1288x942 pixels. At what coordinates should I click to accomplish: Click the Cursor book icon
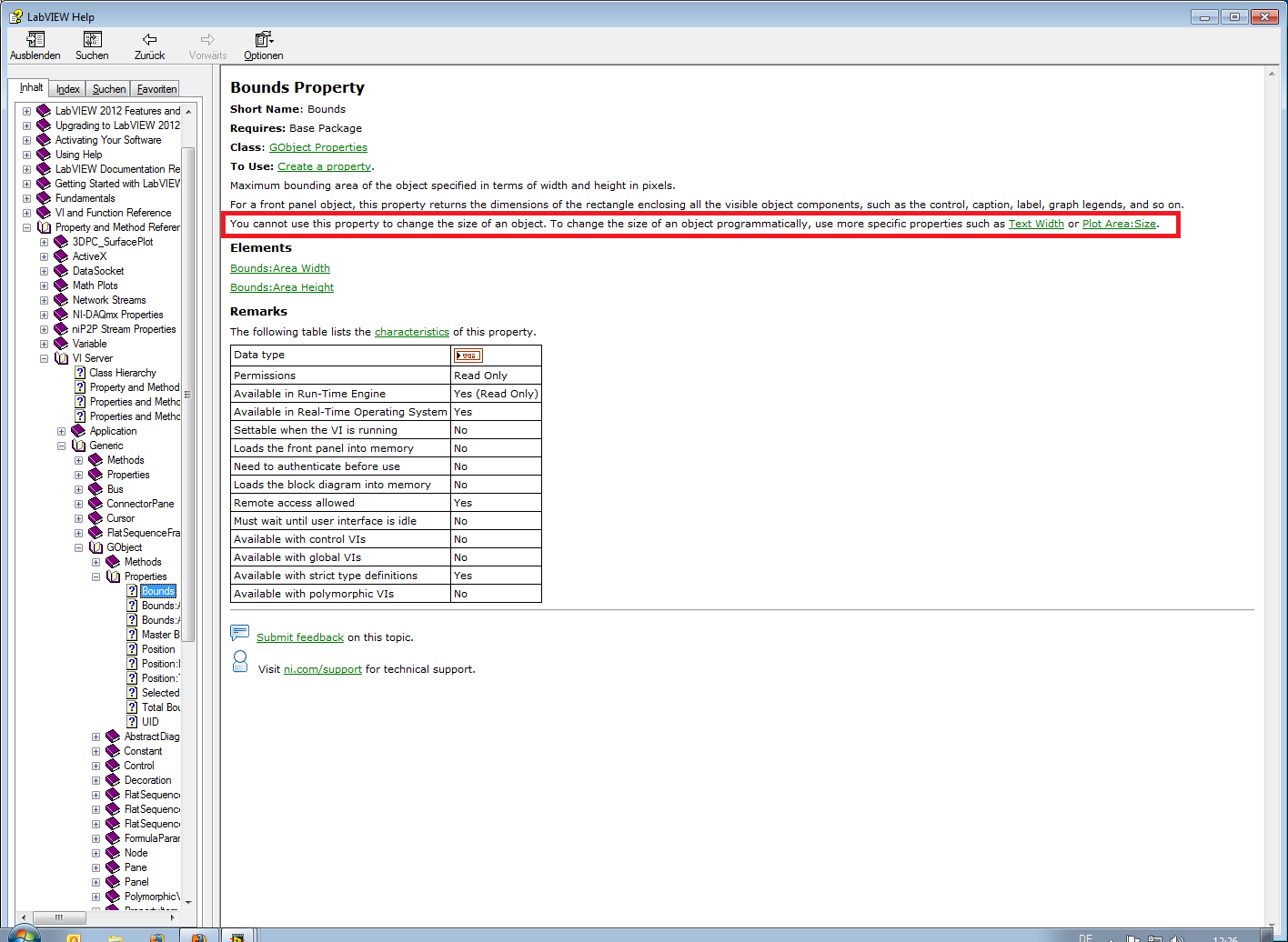(x=96, y=518)
